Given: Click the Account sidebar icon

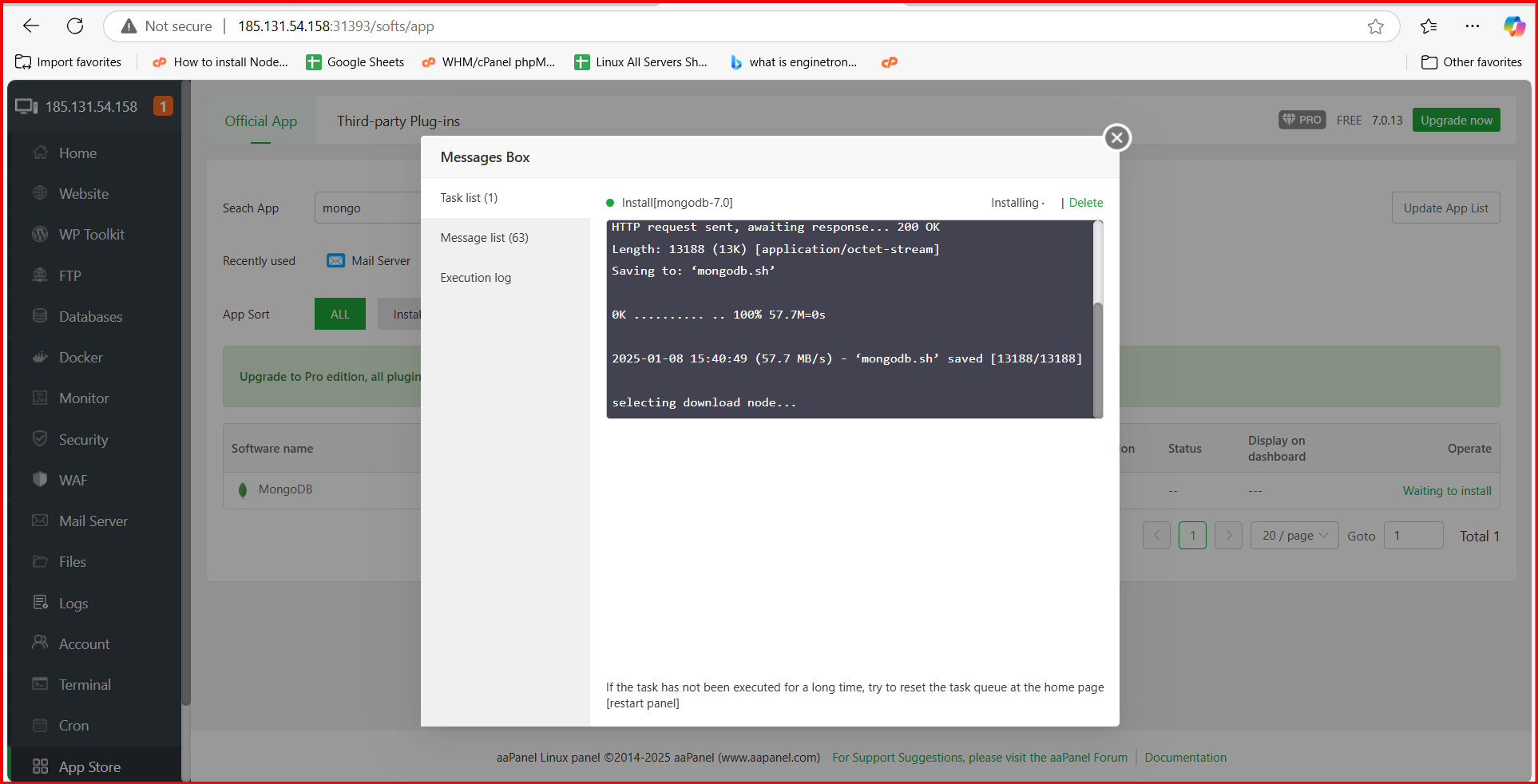Looking at the screenshot, I should 40,642.
